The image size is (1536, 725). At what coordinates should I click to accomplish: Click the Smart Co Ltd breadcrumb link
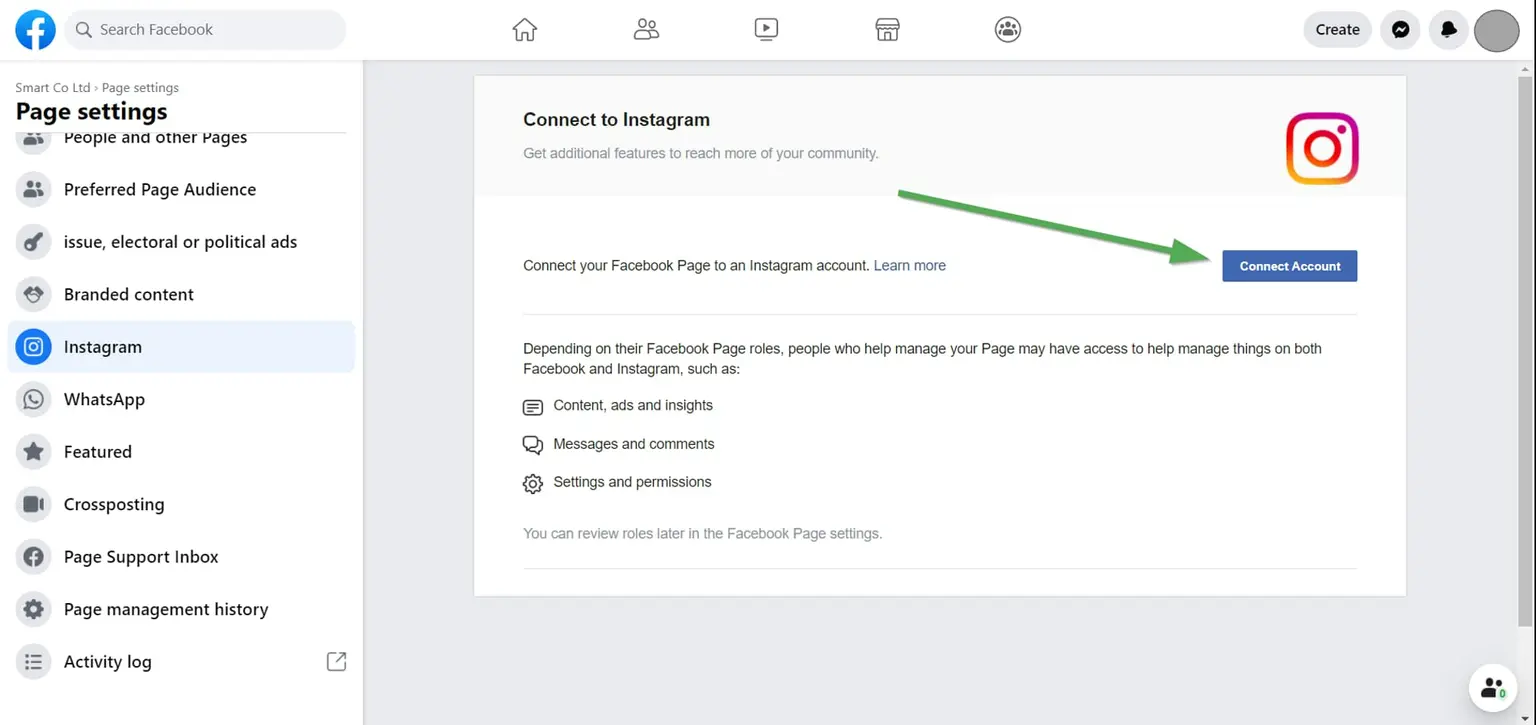point(52,88)
